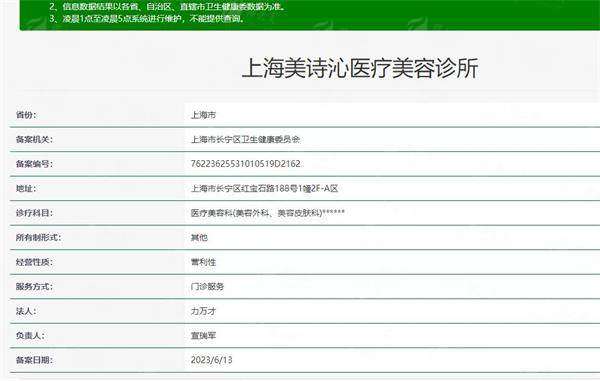Click the label 所有制形式:
Viewport: 600px width, 381px height.
pyautogui.click(x=39, y=238)
